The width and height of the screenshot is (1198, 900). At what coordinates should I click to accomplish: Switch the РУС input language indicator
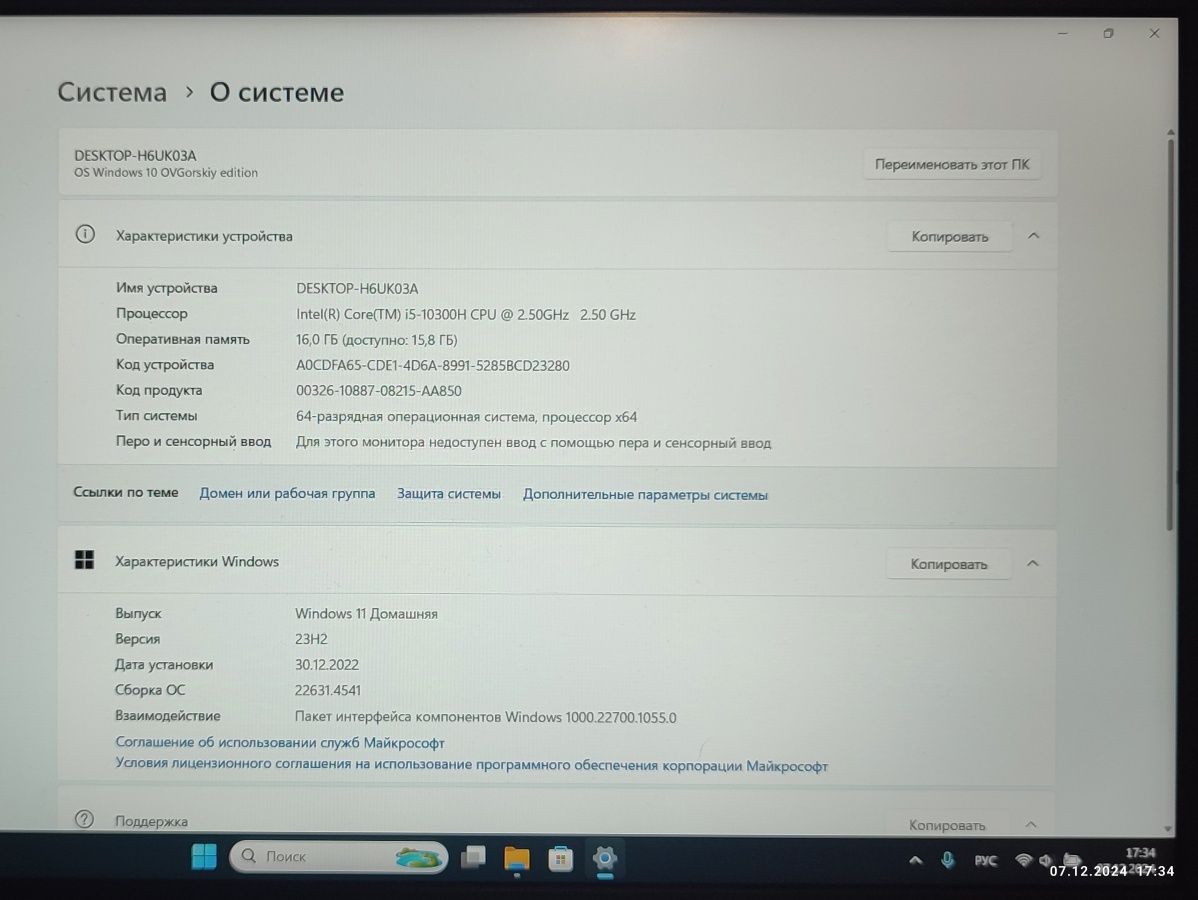[986, 860]
